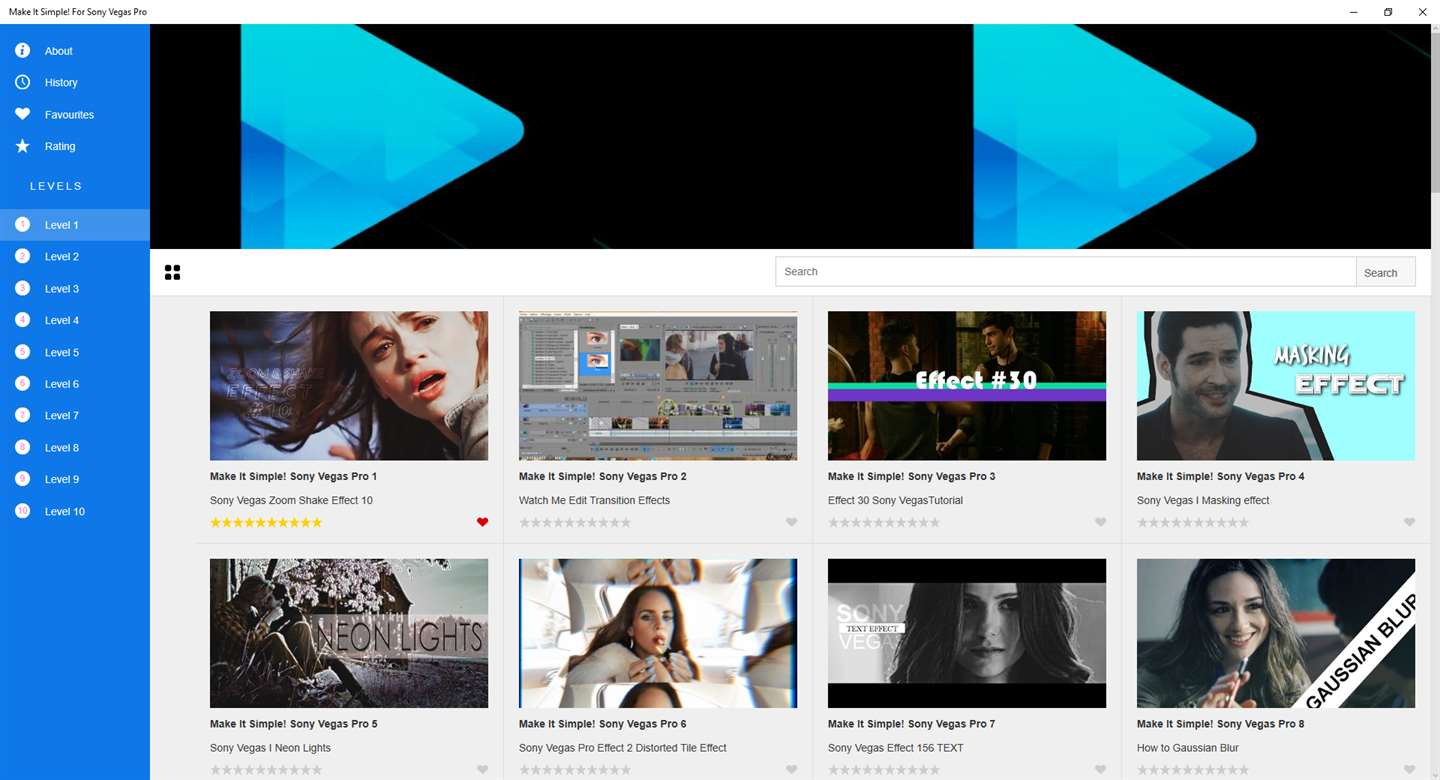This screenshot has width=1440, height=780.
Task: Click title Make It Simple! Sony Vegas Pro 4
Action: (x=1220, y=476)
